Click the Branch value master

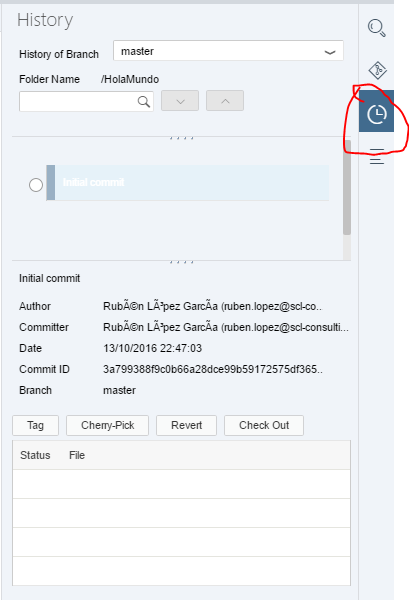coord(119,390)
